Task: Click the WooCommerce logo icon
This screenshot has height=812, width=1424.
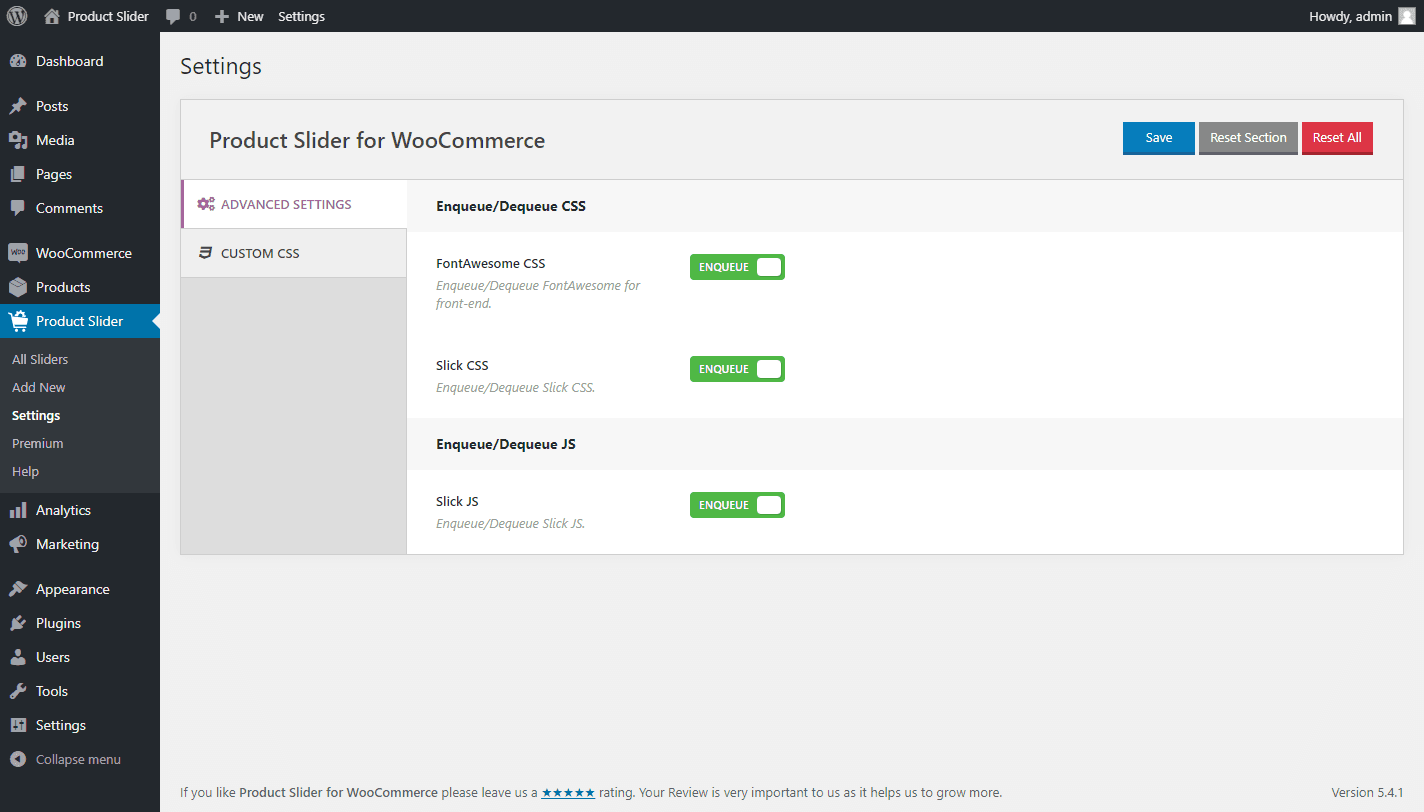Action: (18, 253)
